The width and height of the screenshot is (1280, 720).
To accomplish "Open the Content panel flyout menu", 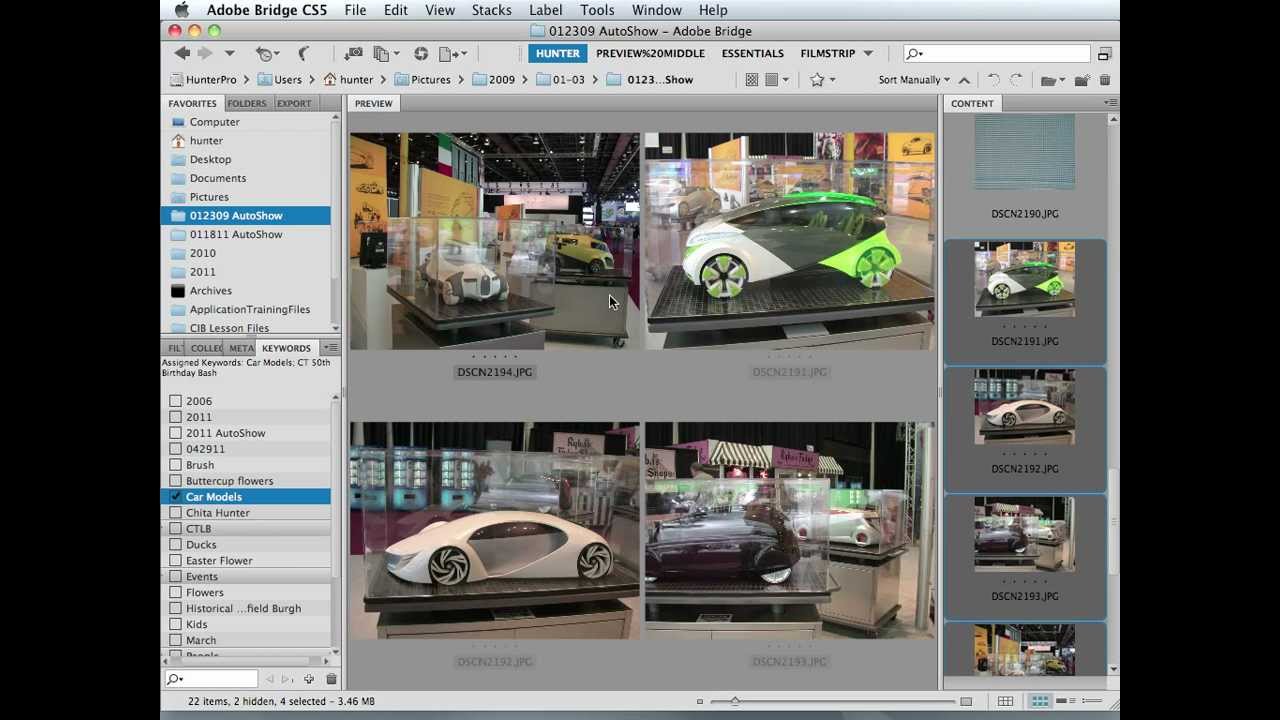I will tap(1110, 103).
